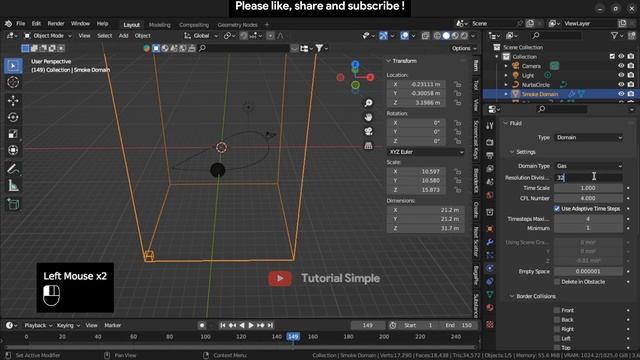The width and height of the screenshot is (640, 360).
Task: Open the Tool properties tab icon
Action: pyautogui.click(x=490, y=126)
